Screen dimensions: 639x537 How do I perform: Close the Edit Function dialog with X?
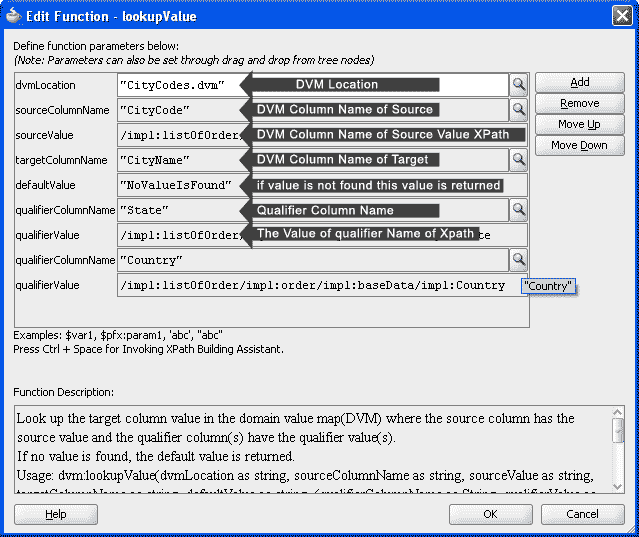pos(622,16)
